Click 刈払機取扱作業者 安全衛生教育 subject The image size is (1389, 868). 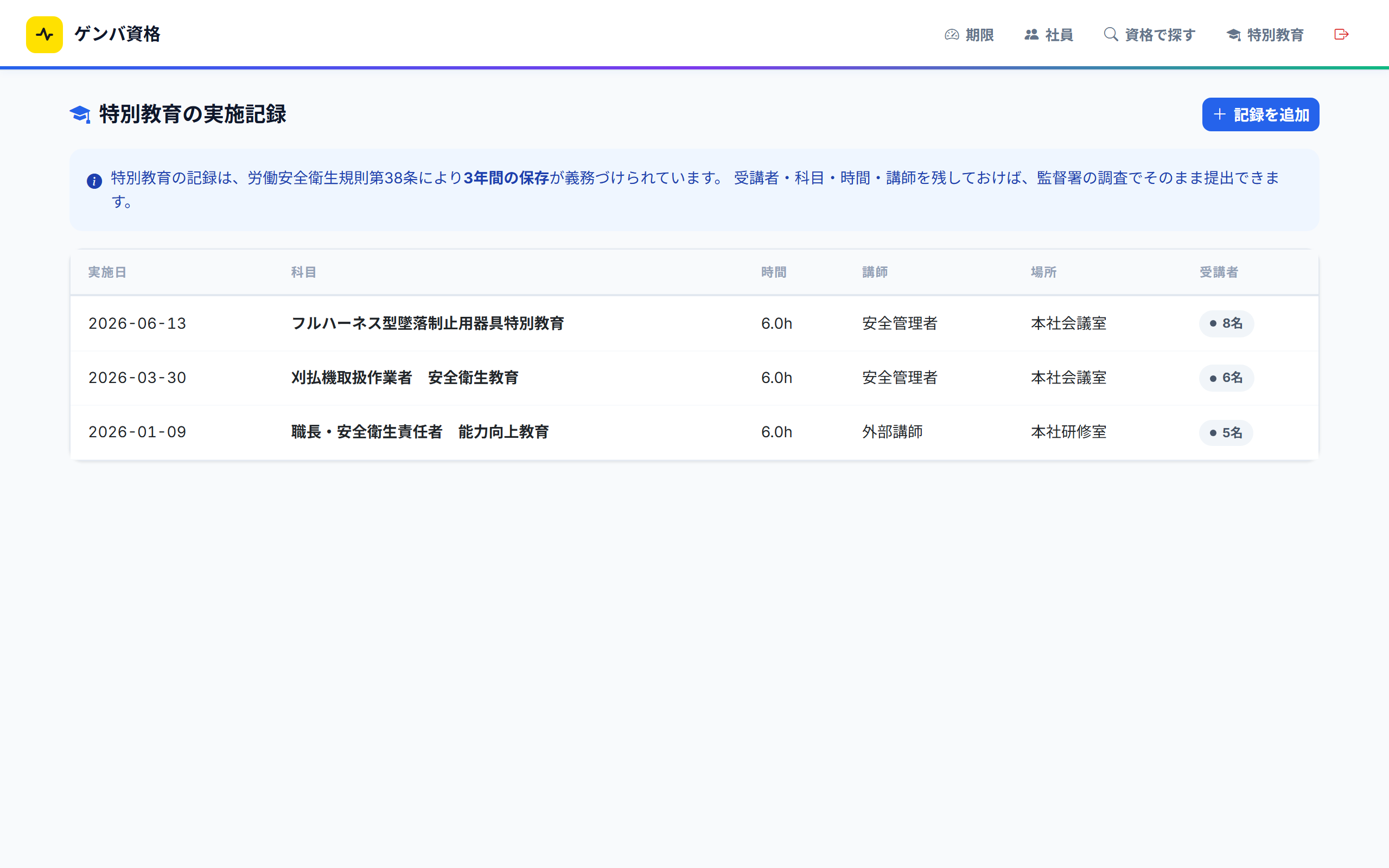point(405,378)
